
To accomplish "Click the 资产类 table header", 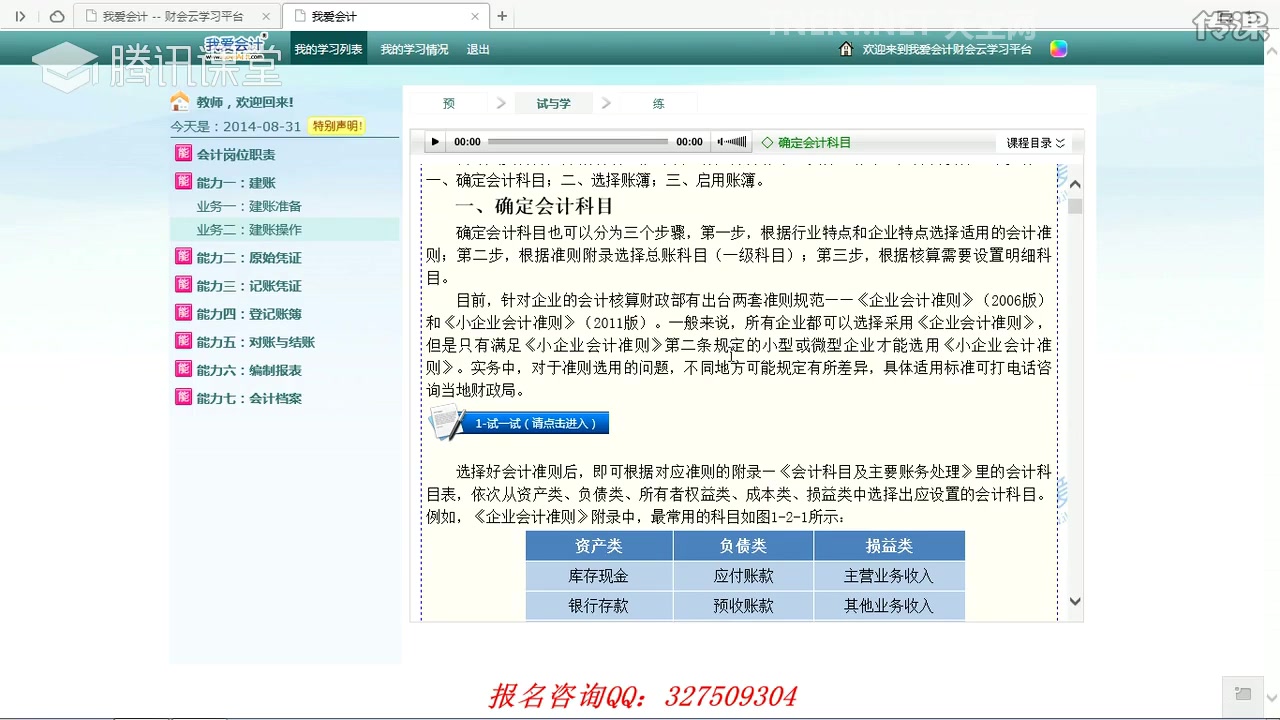I will (599, 546).
